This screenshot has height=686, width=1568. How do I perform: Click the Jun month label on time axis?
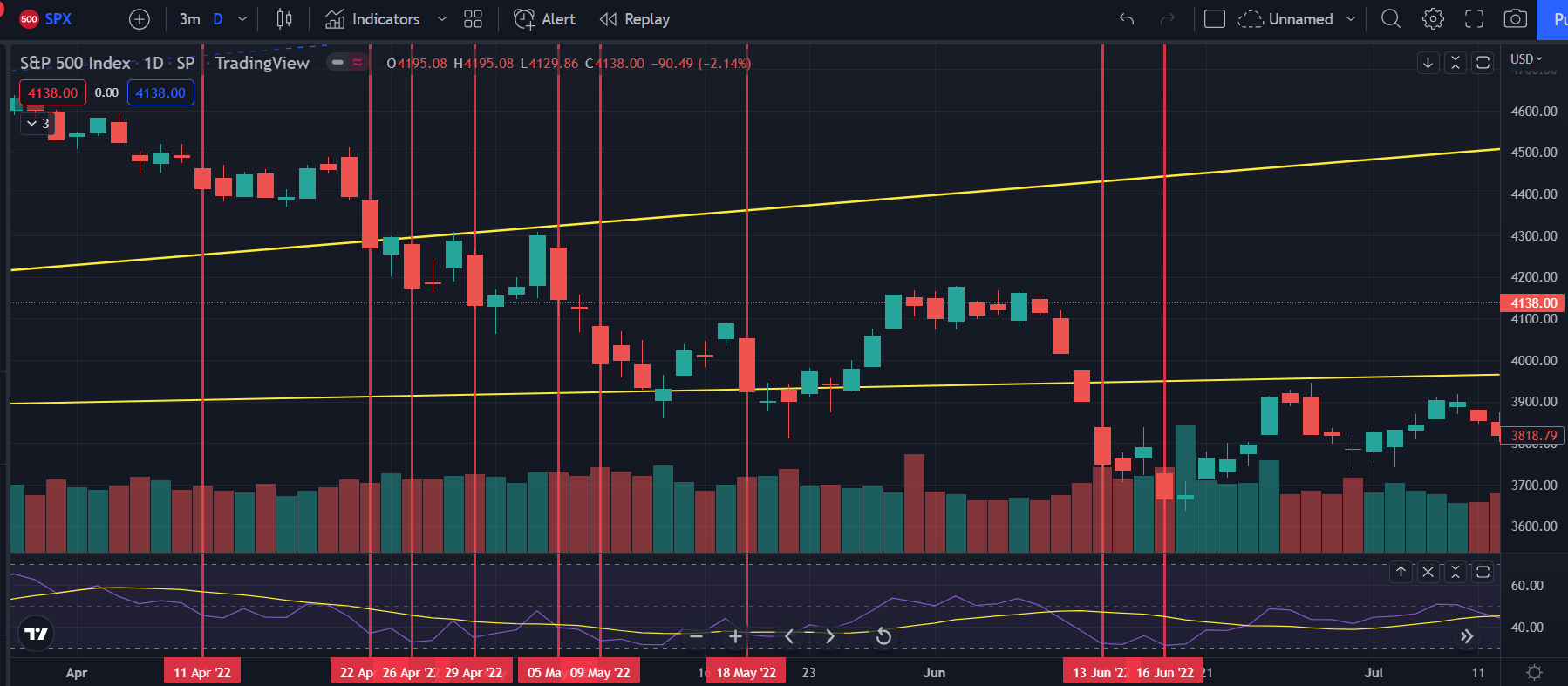tap(934, 672)
